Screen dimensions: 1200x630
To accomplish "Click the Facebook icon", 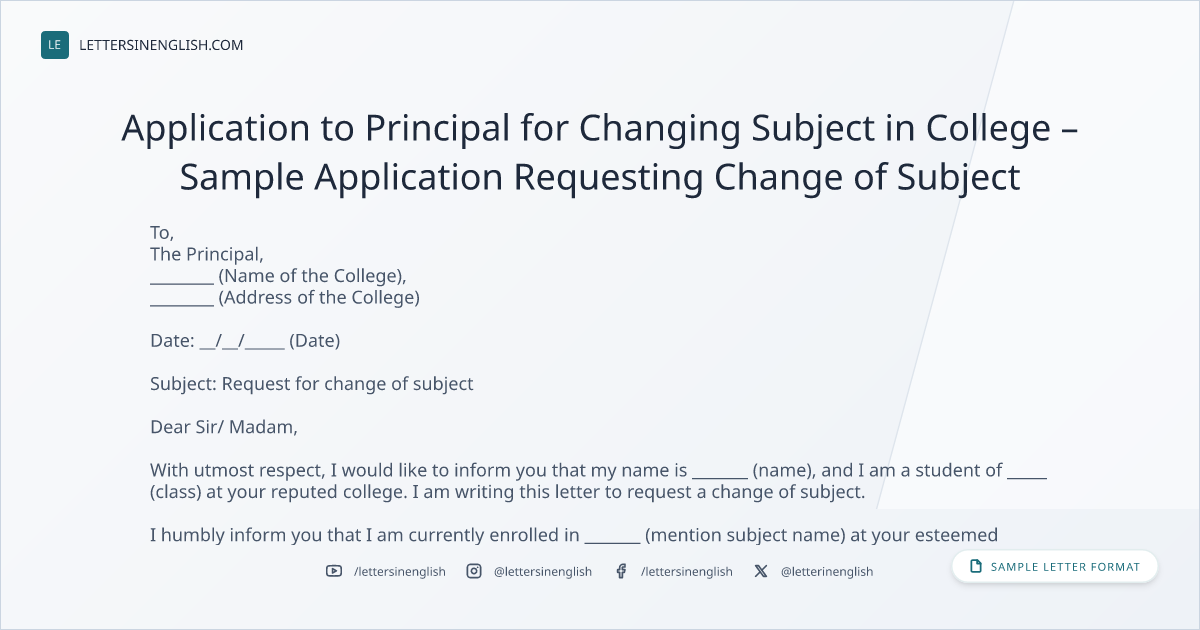I will [621, 571].
